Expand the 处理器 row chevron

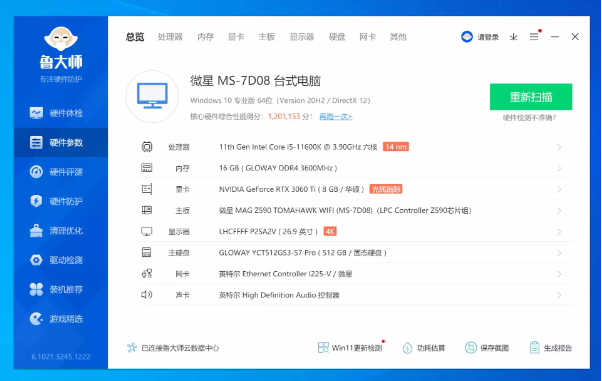559,147
